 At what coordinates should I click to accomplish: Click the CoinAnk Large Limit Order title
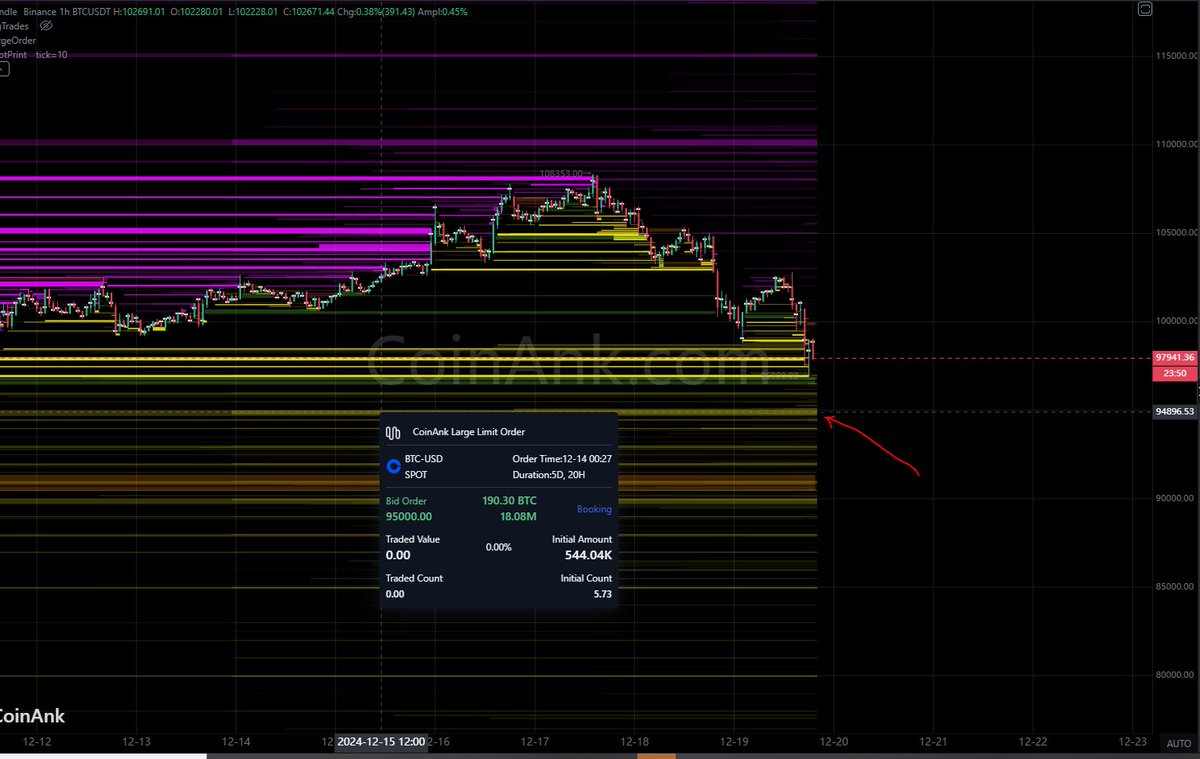468,432
